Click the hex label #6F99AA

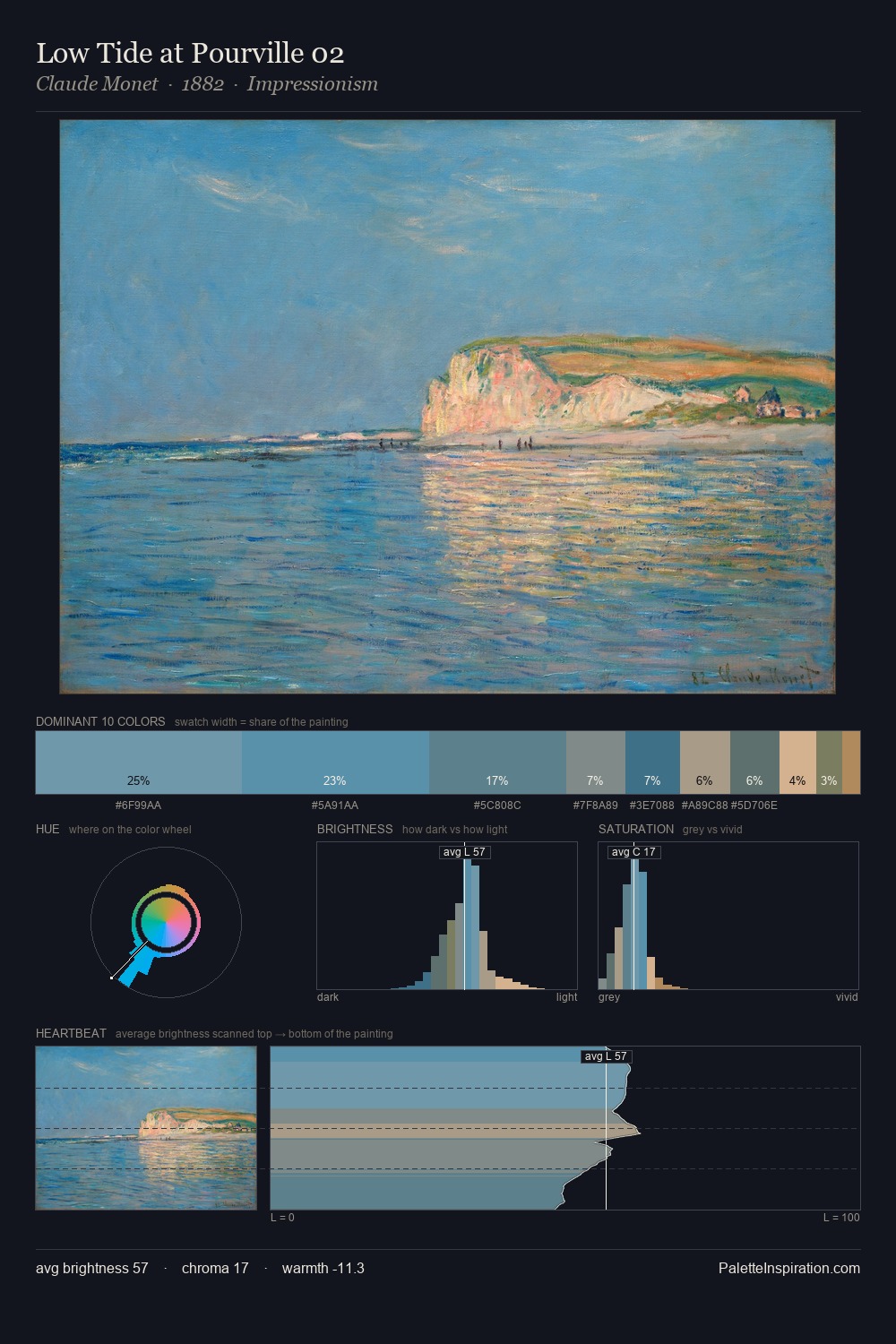point(138,806)
